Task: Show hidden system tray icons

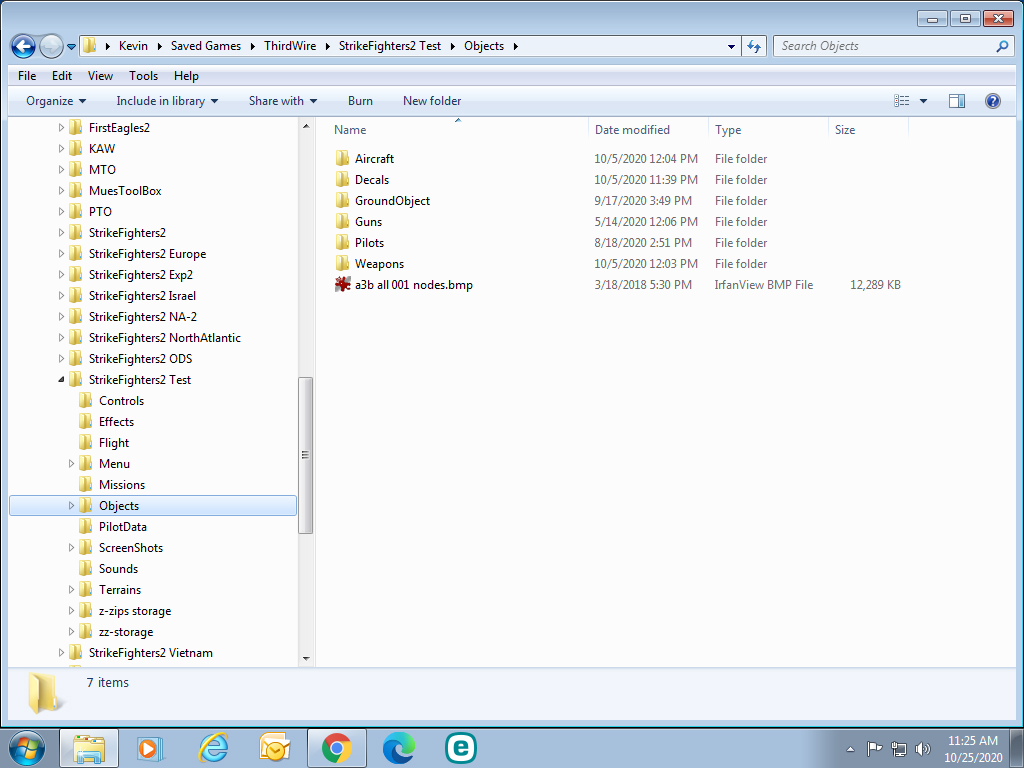Action: [850, 749]
